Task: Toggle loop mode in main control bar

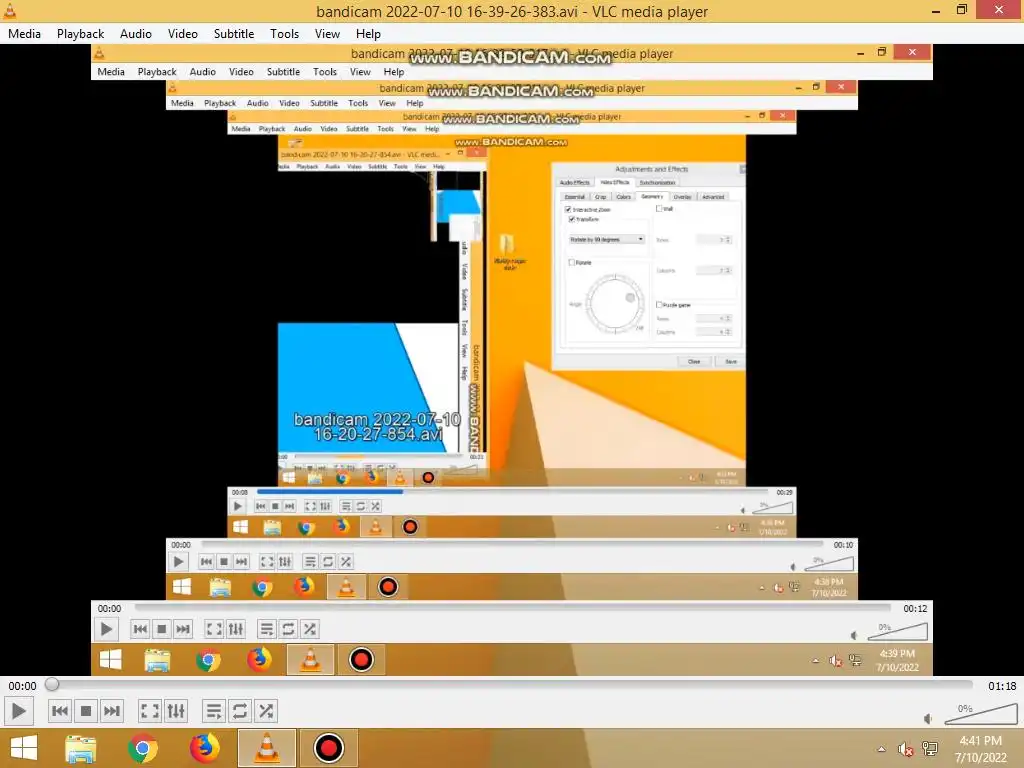Action: (240, 711)
